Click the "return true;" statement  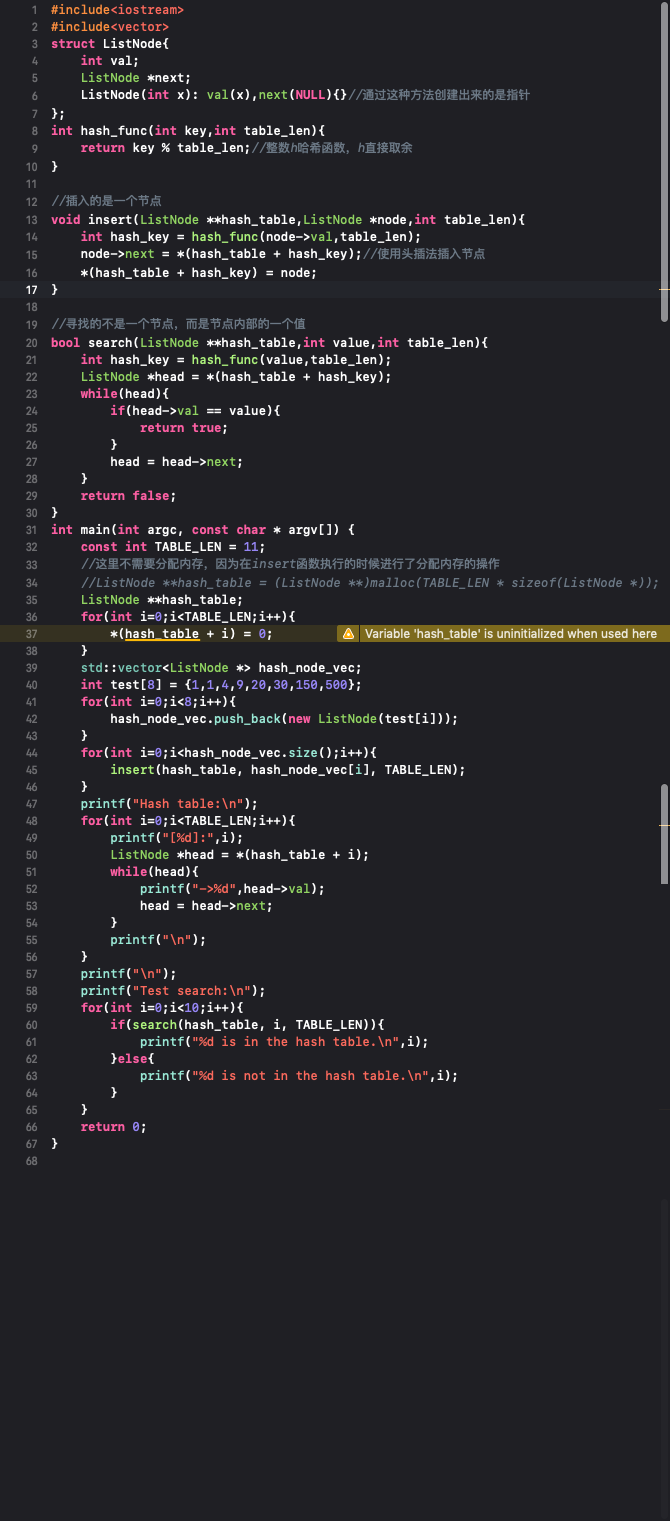(x=184, y=428)
